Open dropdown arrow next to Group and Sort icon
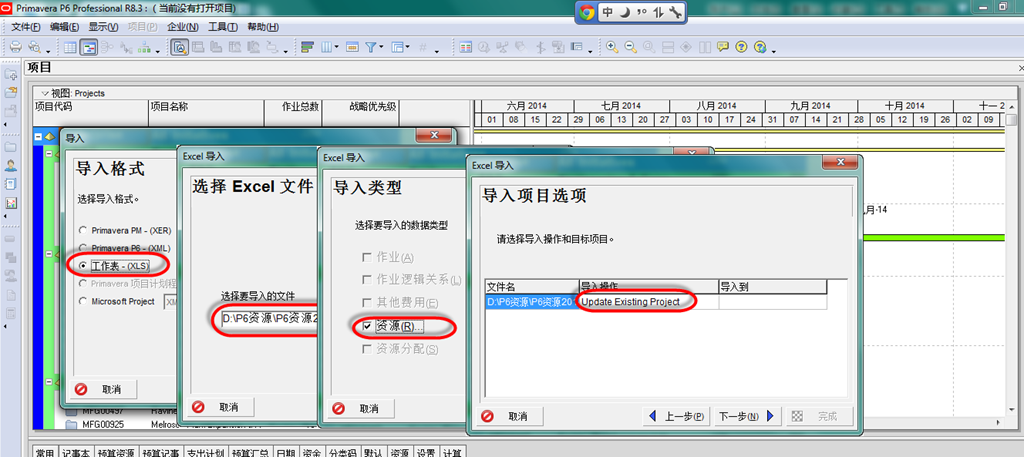The image size is (1024, 457). tap(408, 48)
